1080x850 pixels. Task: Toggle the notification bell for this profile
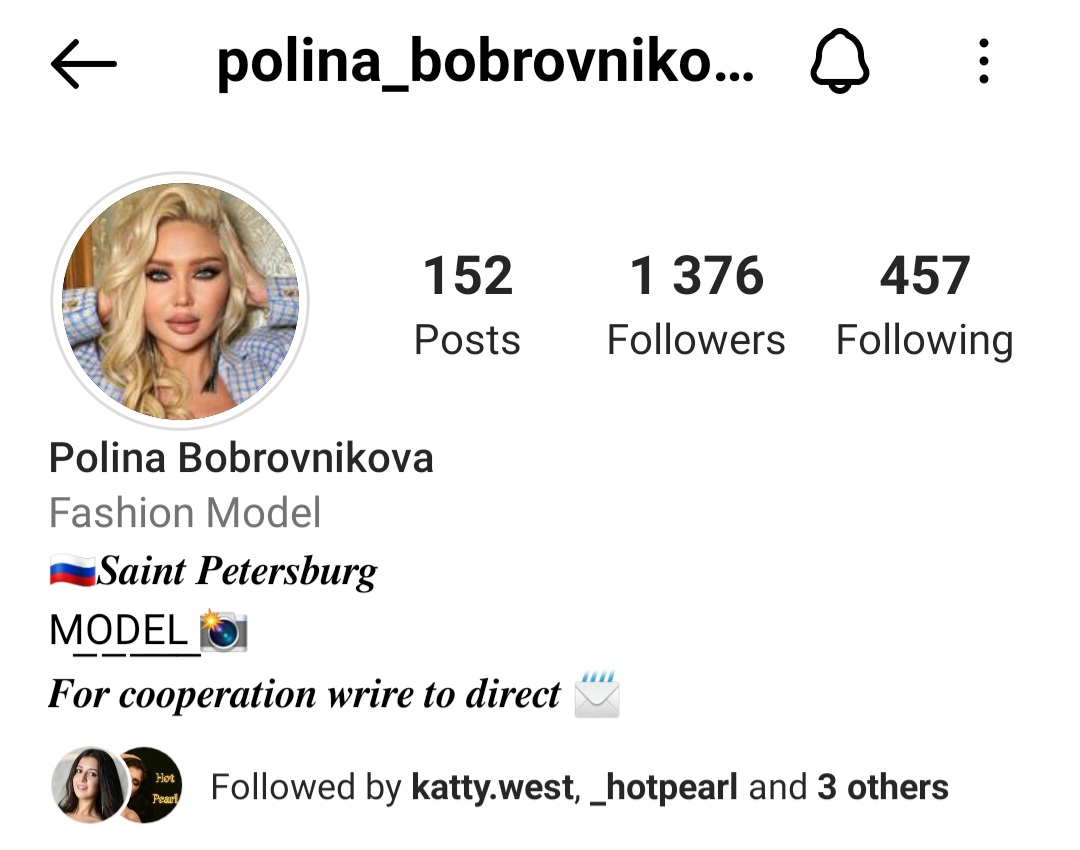[840, 61]
